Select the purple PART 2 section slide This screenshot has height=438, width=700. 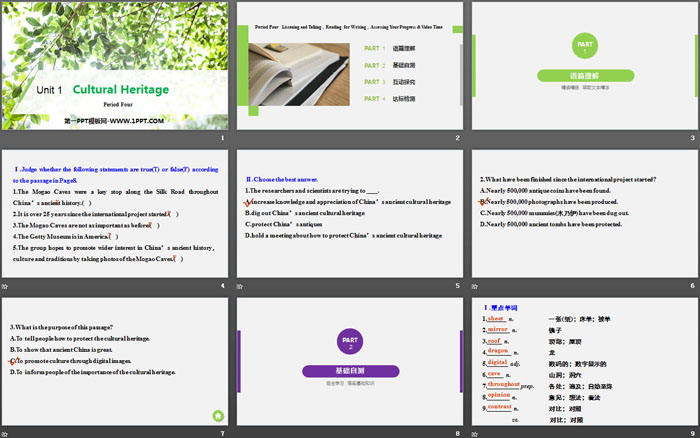pyautogui.click(x=350, y=362)
